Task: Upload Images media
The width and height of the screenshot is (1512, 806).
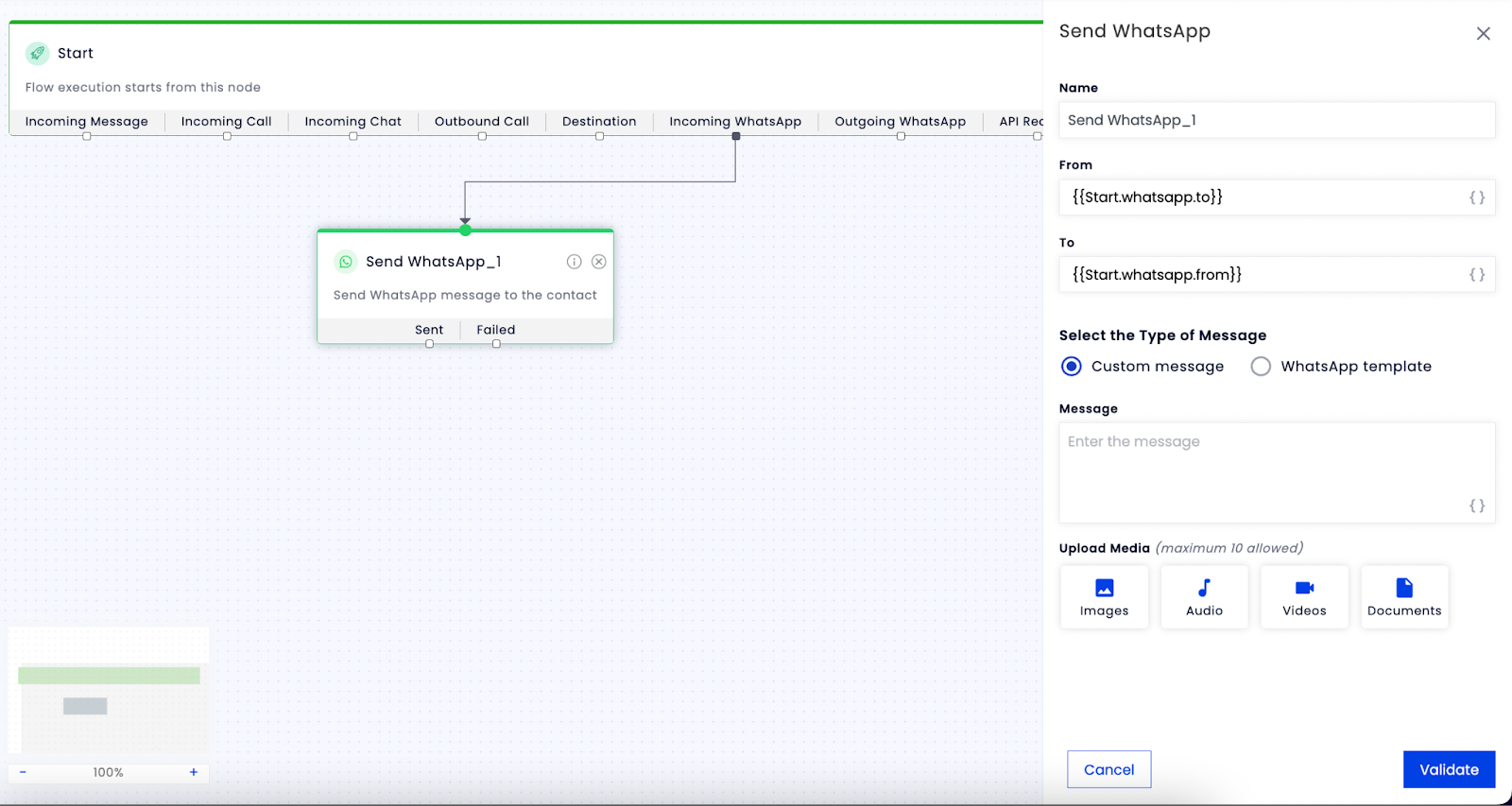Action: pyautogui.click(x=1104, y=597)
